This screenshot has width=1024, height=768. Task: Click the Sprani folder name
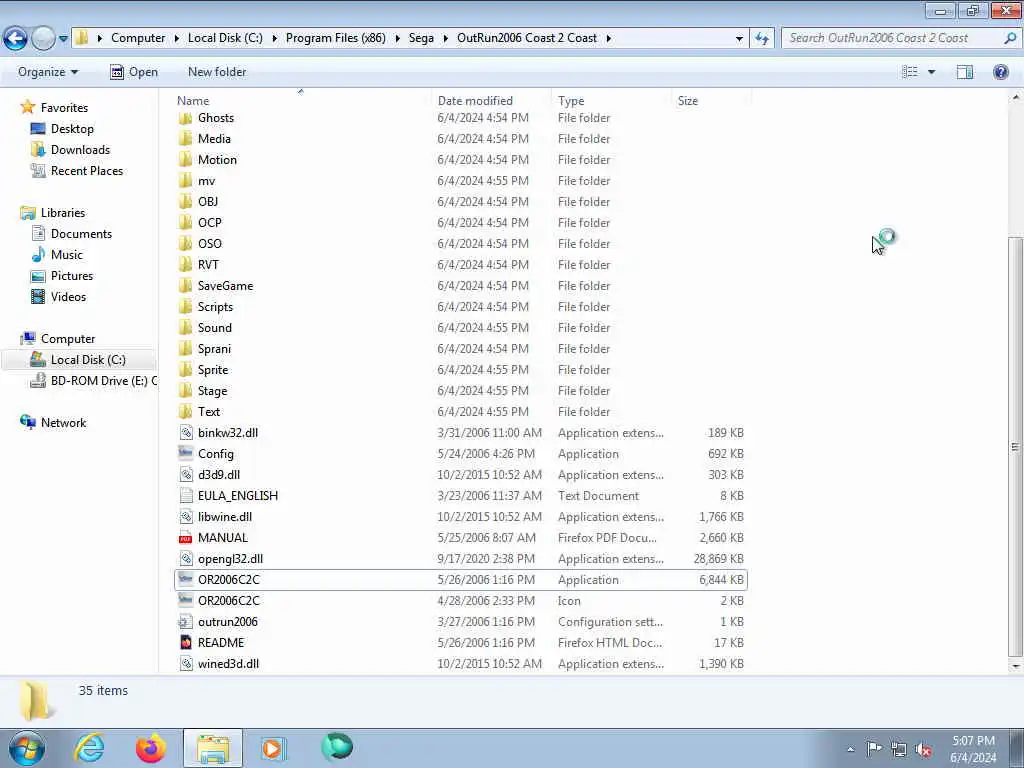coord(214,349)
